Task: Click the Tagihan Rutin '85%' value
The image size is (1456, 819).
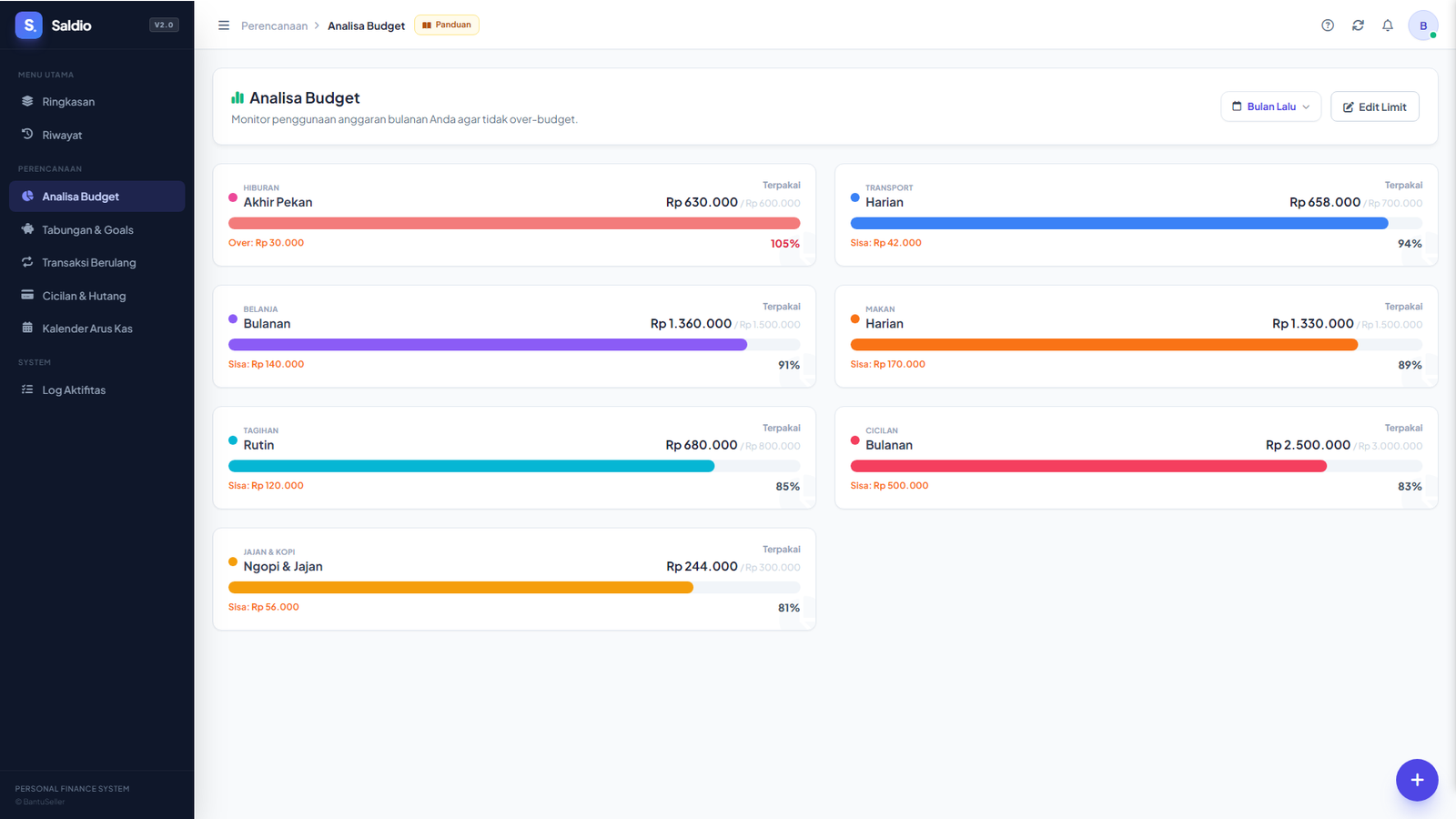Action: tap(787, 486)
